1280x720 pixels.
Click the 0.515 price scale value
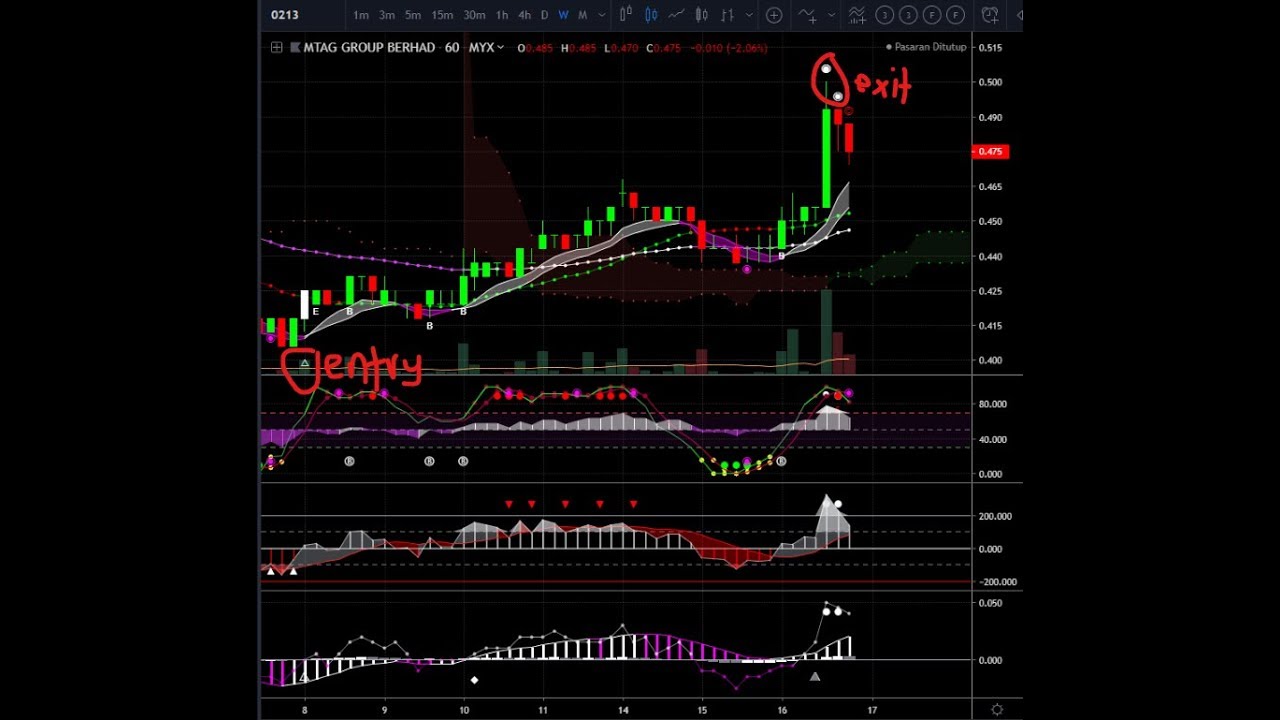pos(990,48)
